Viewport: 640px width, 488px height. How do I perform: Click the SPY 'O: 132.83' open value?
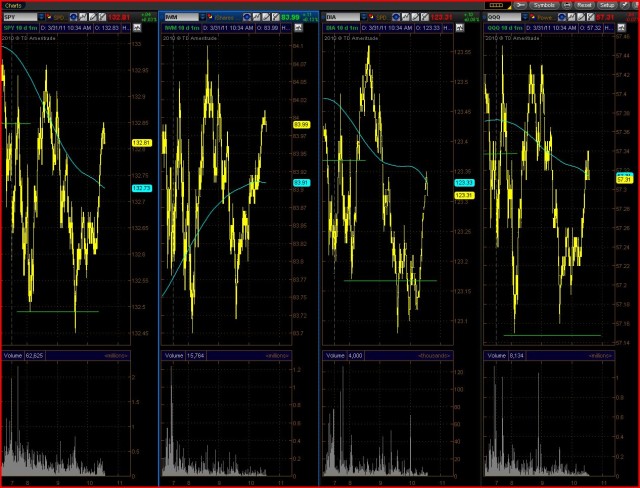(106, 28)
